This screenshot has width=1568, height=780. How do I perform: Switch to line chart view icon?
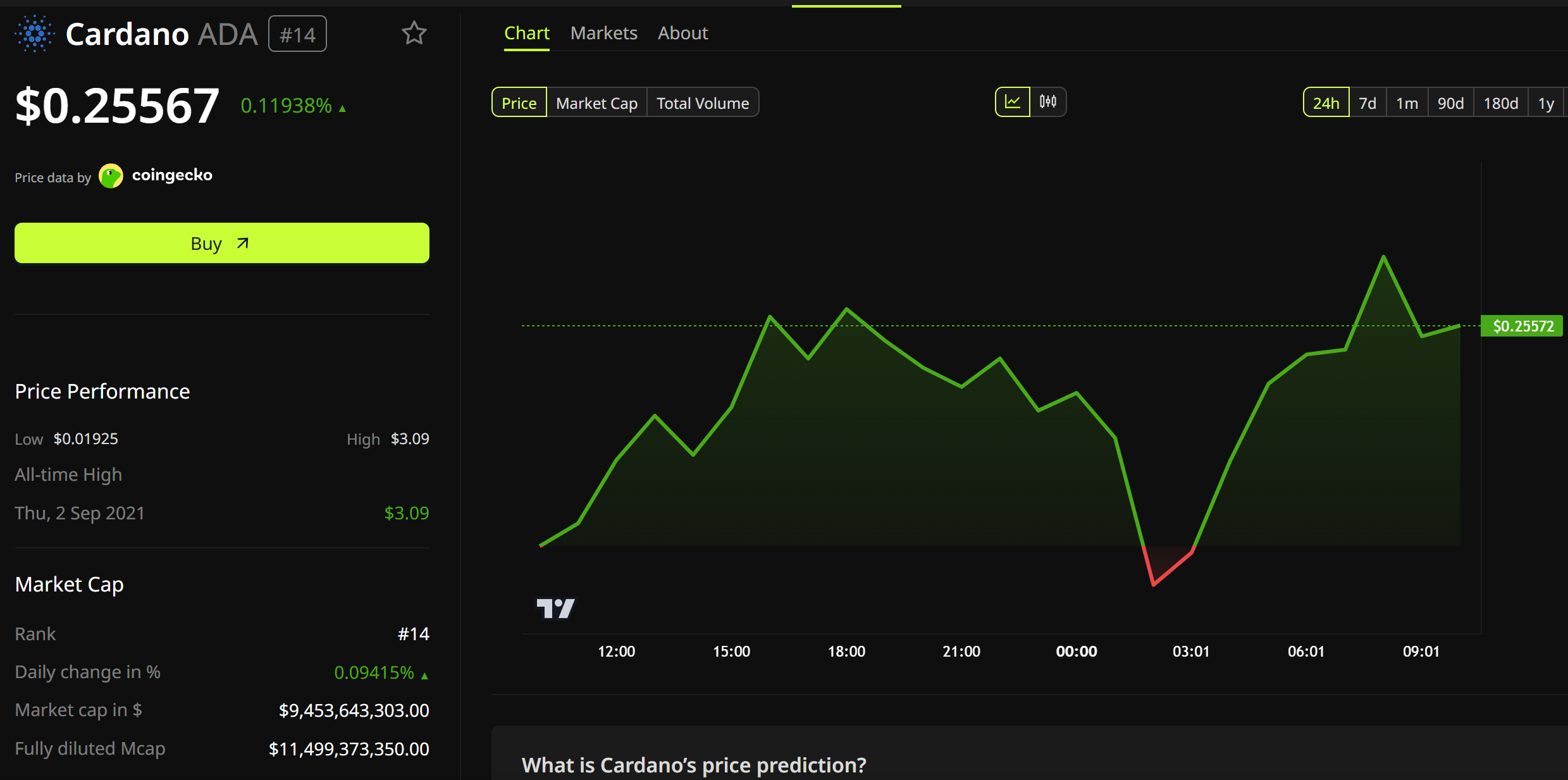1013,102
